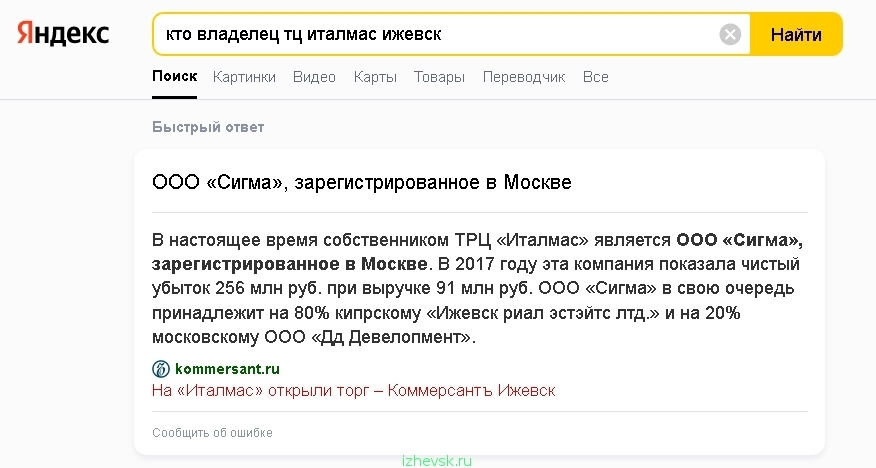Click the kommersant.ru favicon icon
This screenshot has height=468, width=876.
click(x=161, y=369)
